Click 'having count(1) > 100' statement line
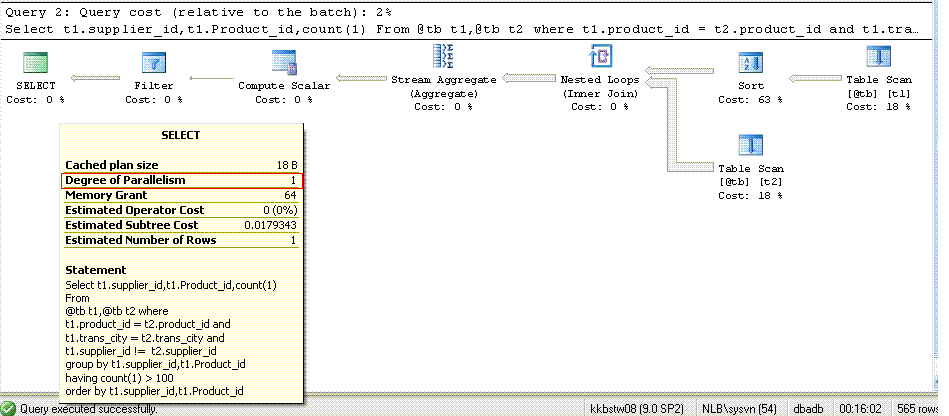Image resolution: width=949 pixels, height=416 pixels. click(119, 378)
